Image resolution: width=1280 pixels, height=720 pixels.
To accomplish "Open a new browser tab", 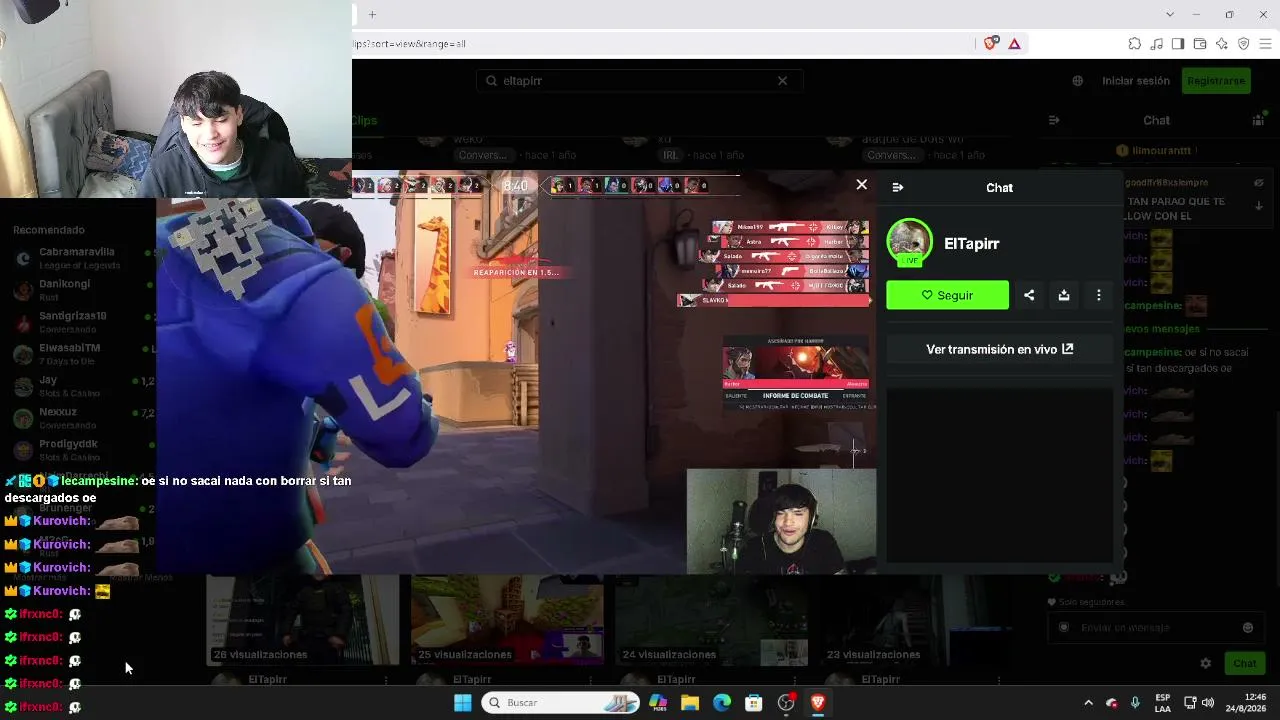I will click(x=372, y=14).
